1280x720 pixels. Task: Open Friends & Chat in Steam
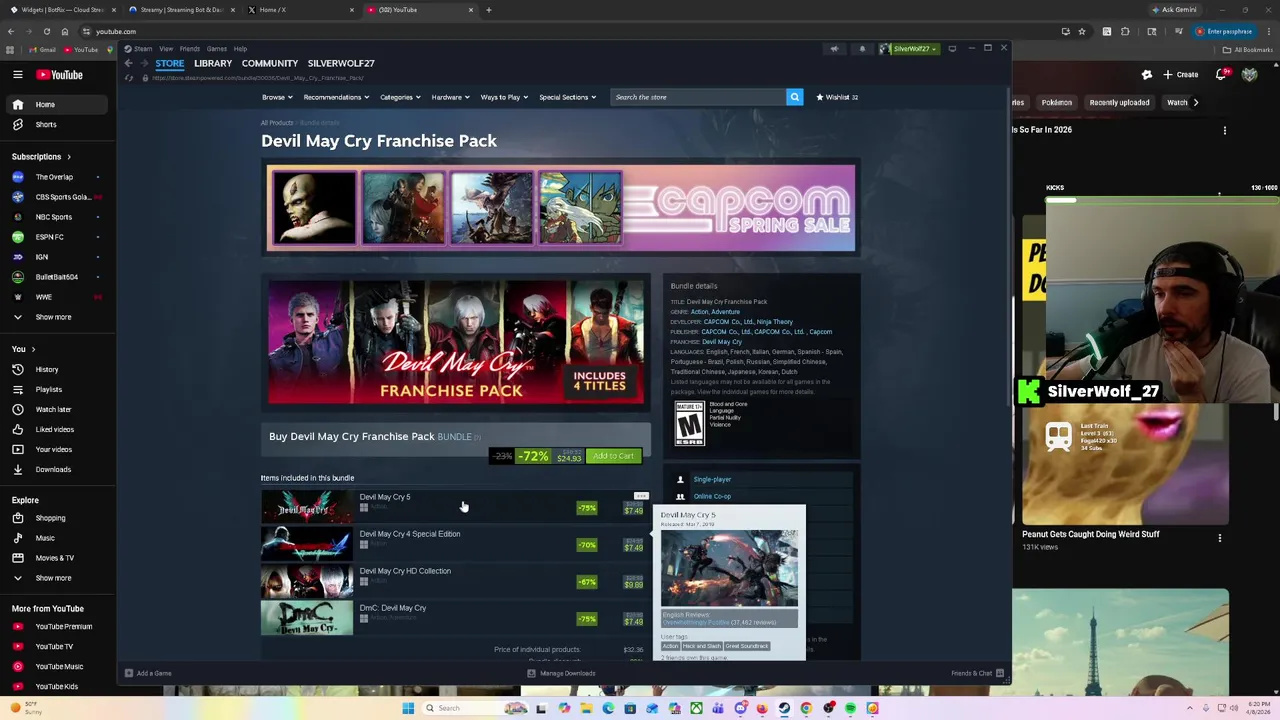[x=977, y=673]
